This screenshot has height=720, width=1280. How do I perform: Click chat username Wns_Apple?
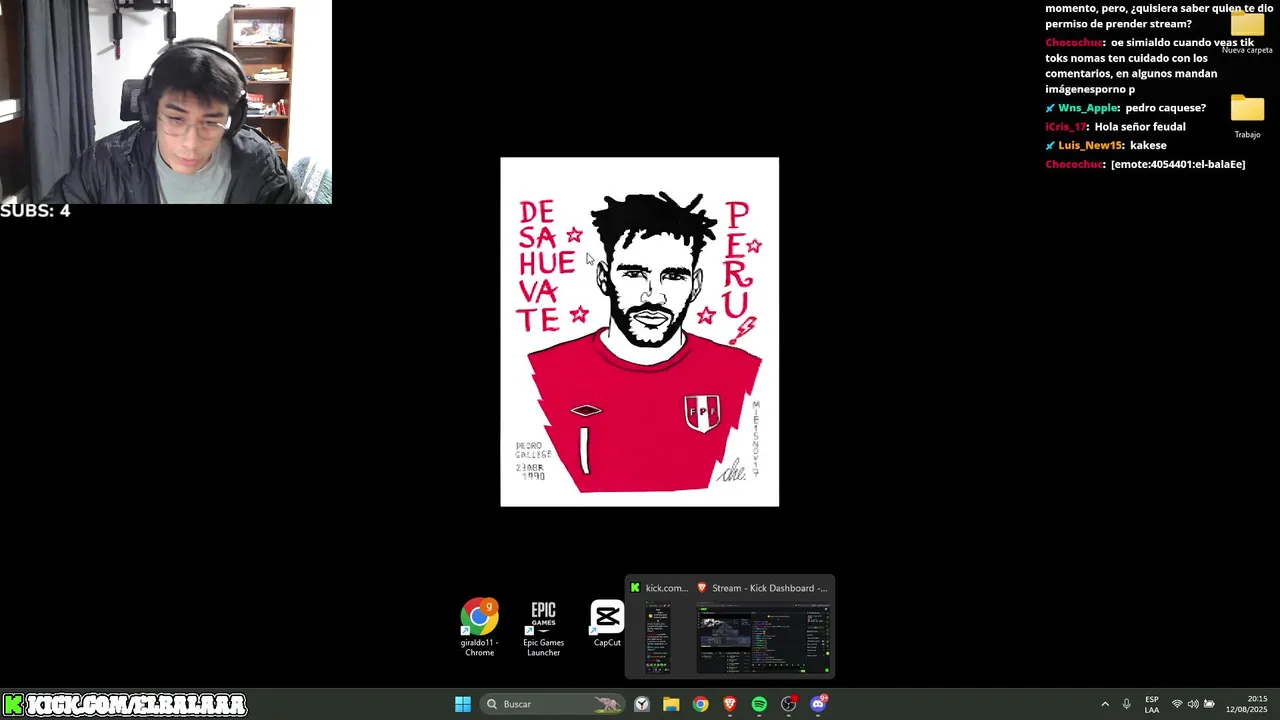[x=1088, y=108]
